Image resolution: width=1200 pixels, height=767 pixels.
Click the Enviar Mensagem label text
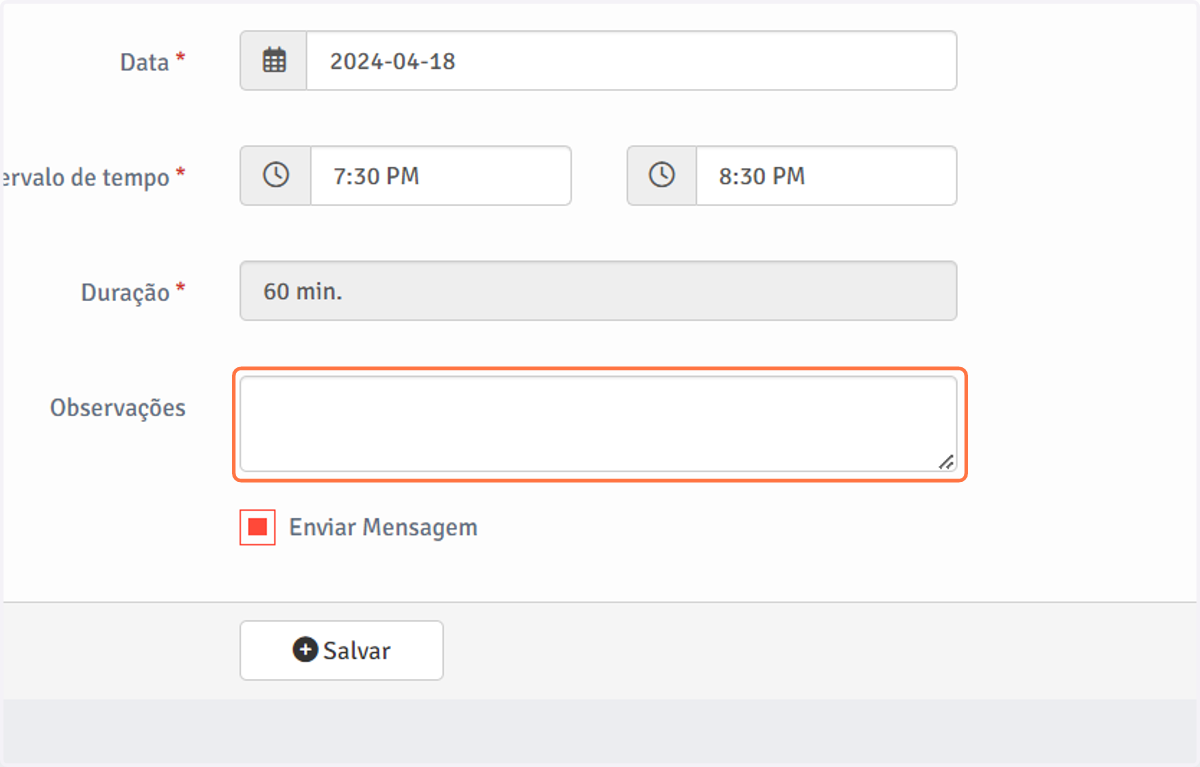point(383,527)
